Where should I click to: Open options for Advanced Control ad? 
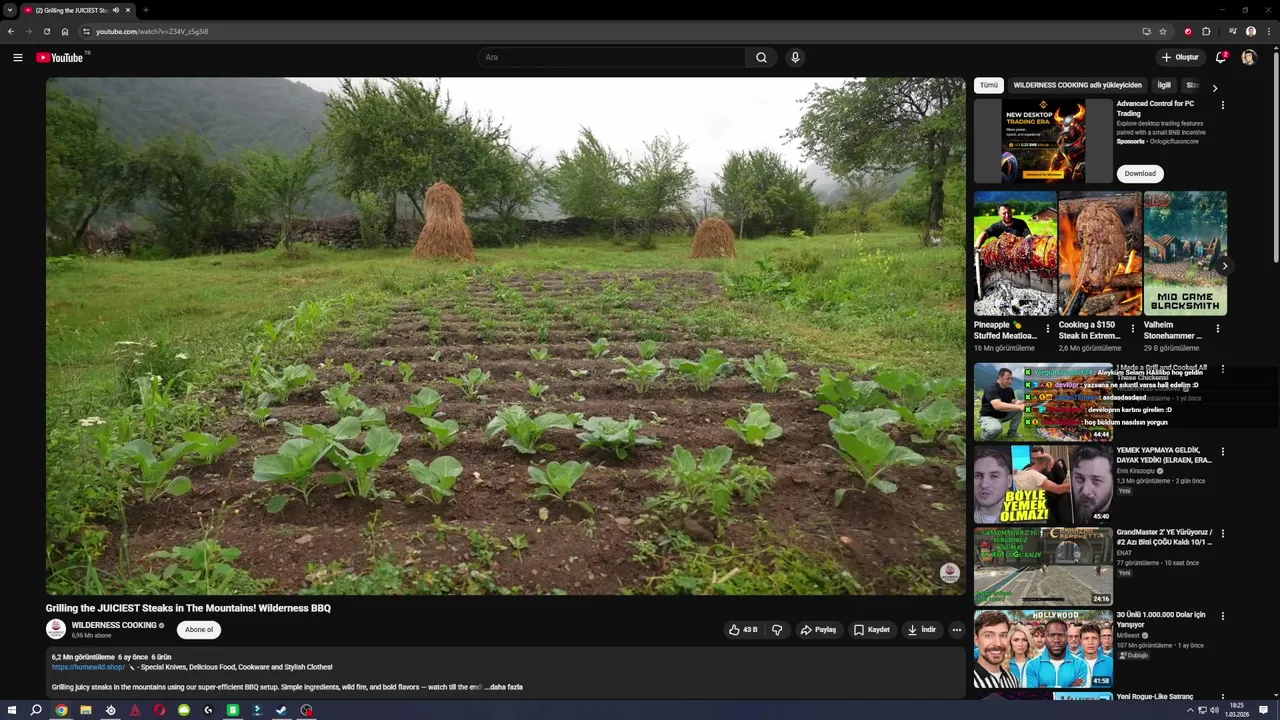1222,104
